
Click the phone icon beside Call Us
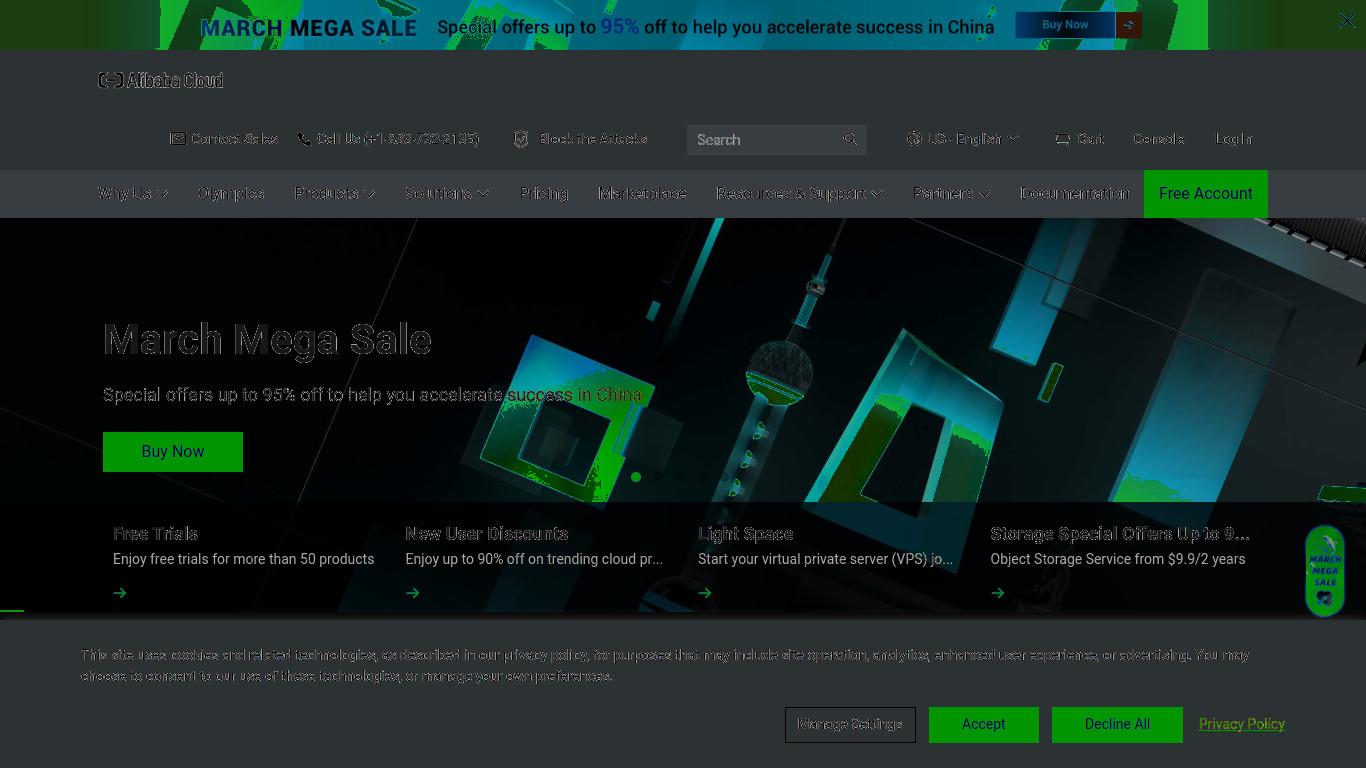click(304, 139)
